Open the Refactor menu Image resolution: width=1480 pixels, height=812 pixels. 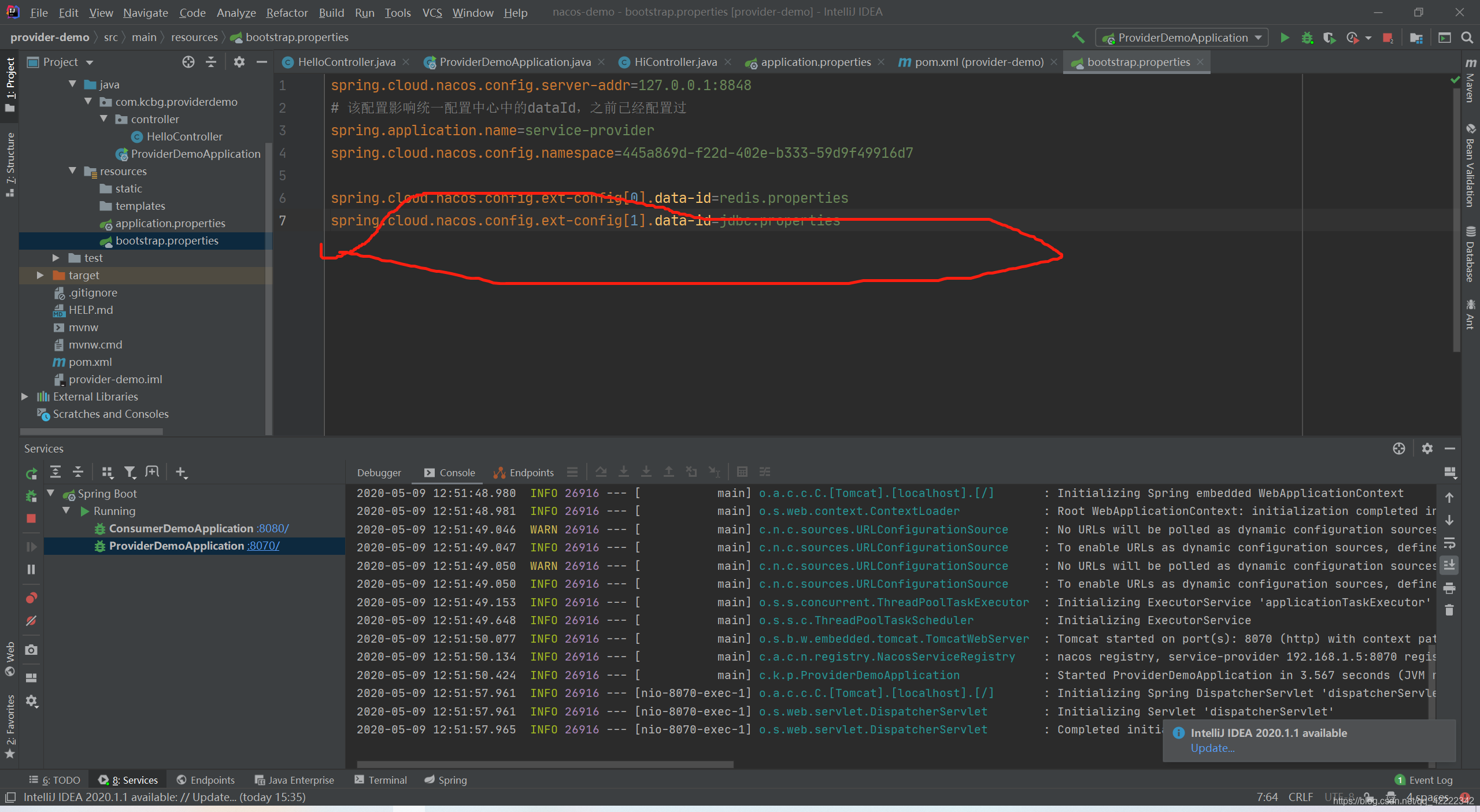[x=287, y=12]
